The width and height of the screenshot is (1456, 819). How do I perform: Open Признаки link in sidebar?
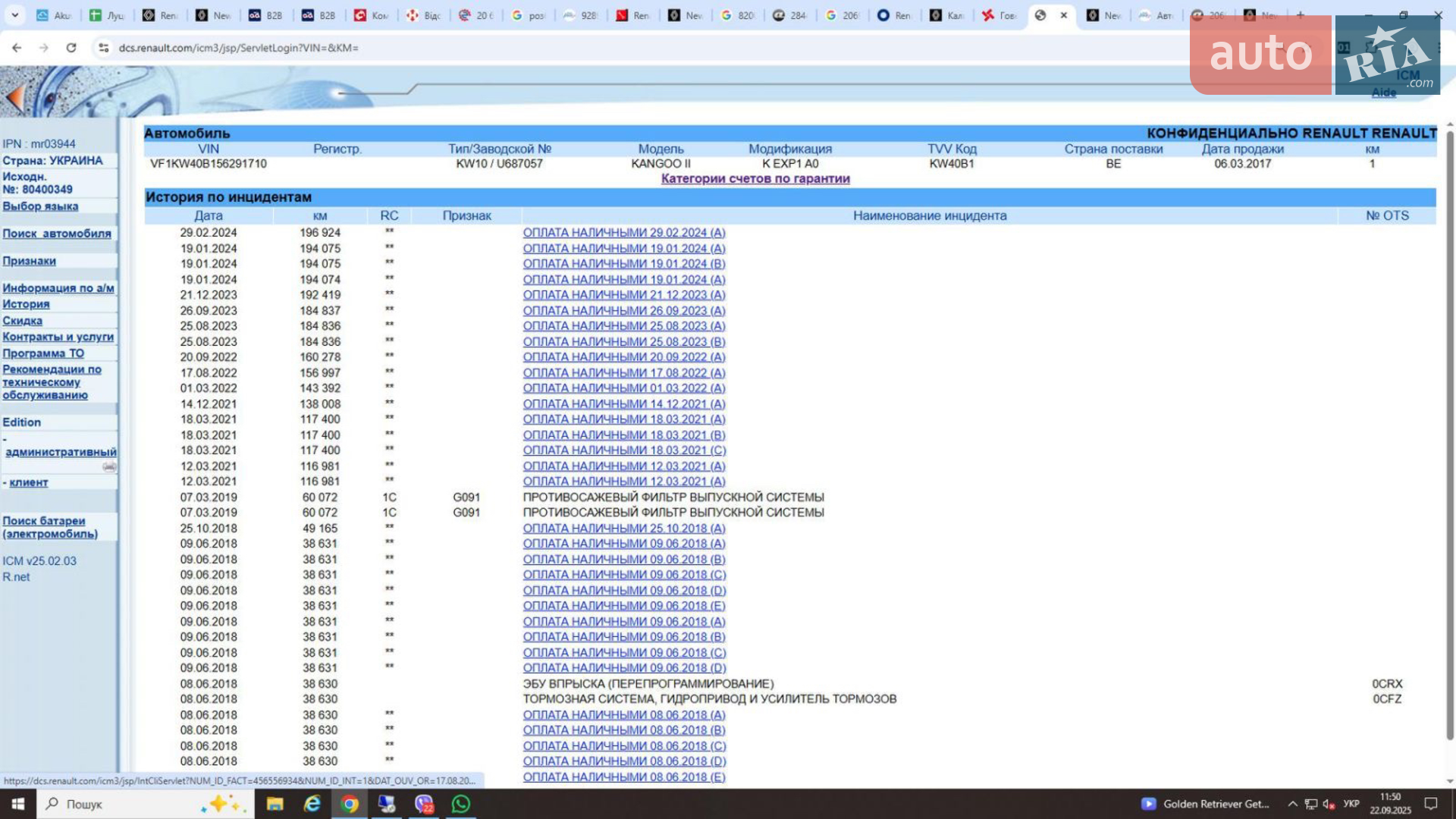(29, 261)
